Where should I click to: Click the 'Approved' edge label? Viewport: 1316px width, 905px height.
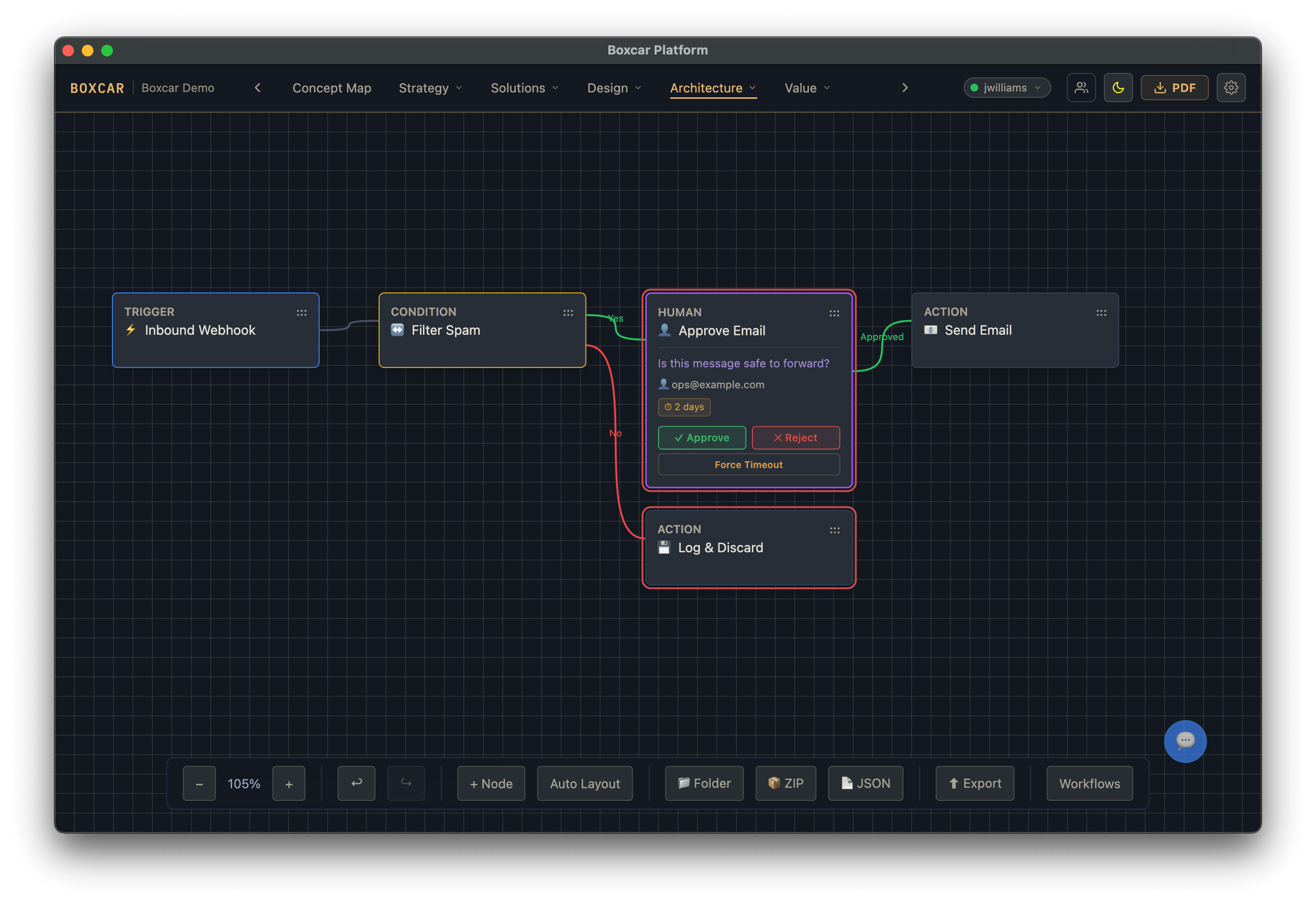point(881,337)
